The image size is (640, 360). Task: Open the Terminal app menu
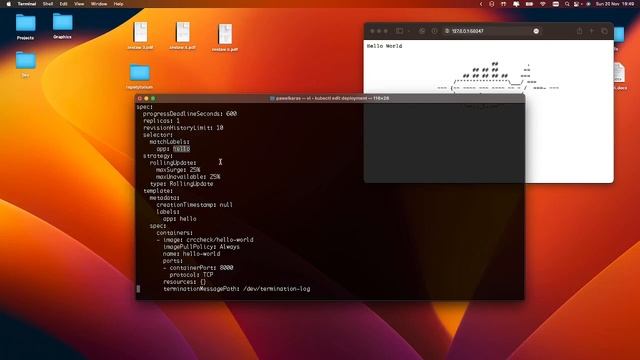coord(27,4)
